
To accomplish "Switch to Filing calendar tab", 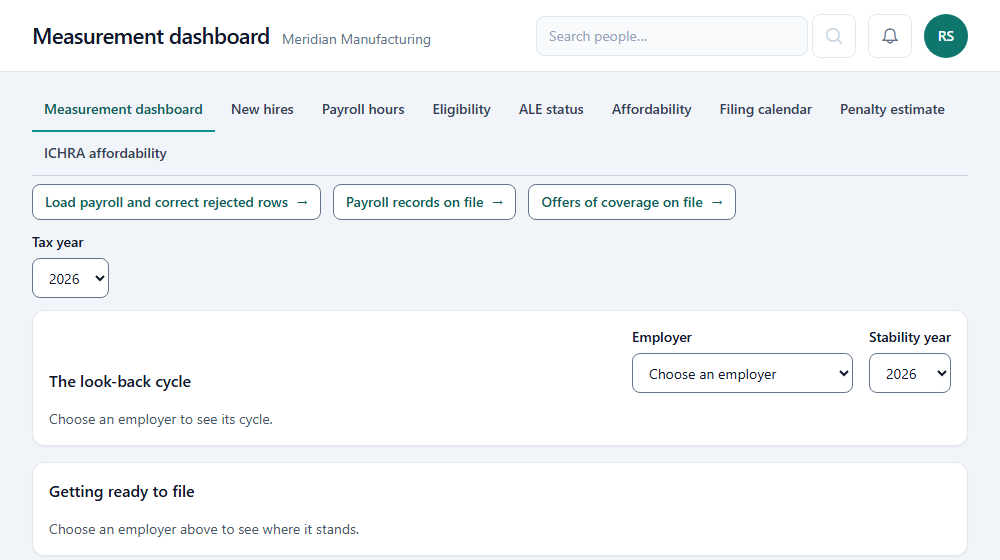I will tap(765, 110).
